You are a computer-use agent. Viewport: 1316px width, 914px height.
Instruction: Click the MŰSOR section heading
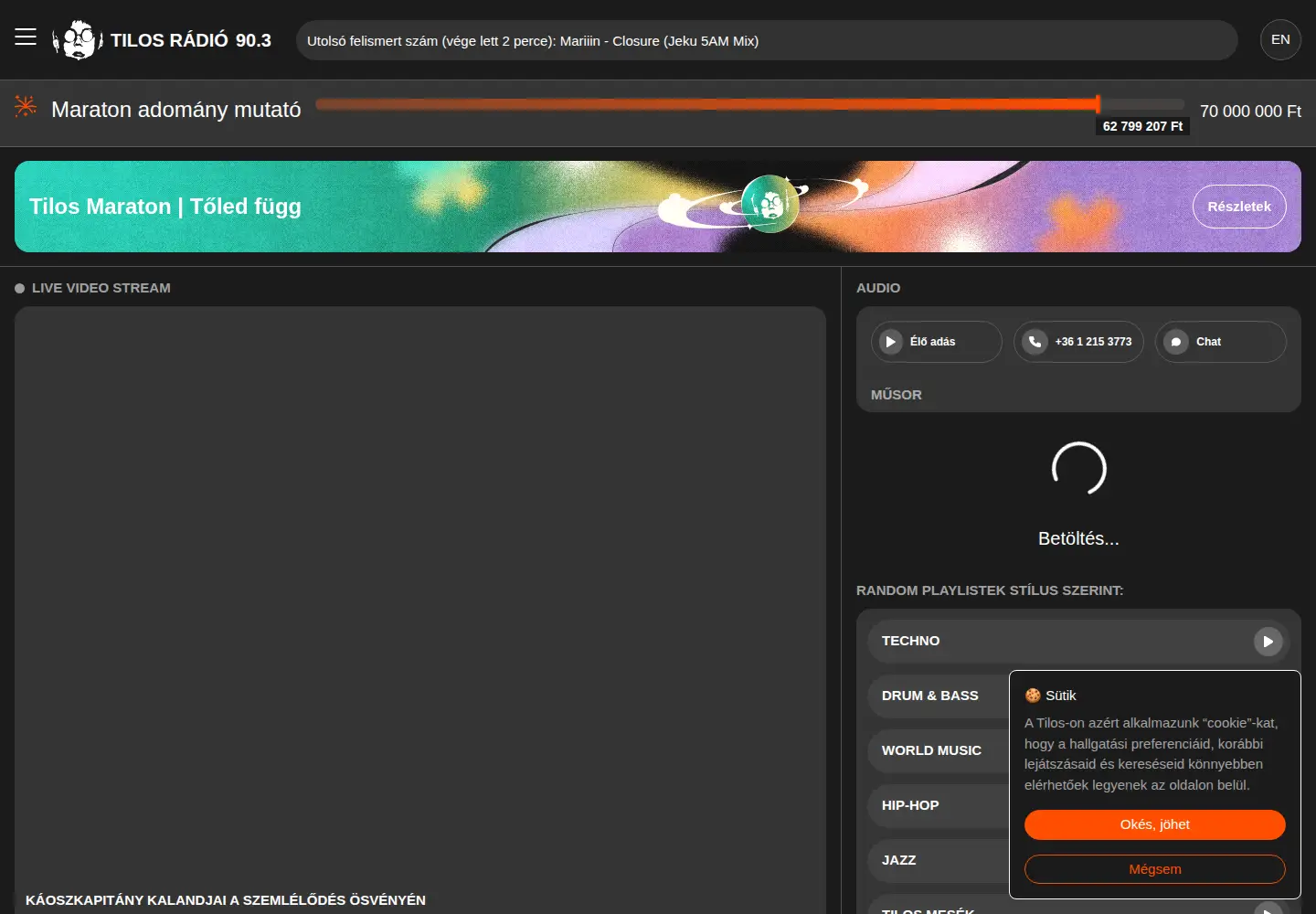tap(897, 395)
